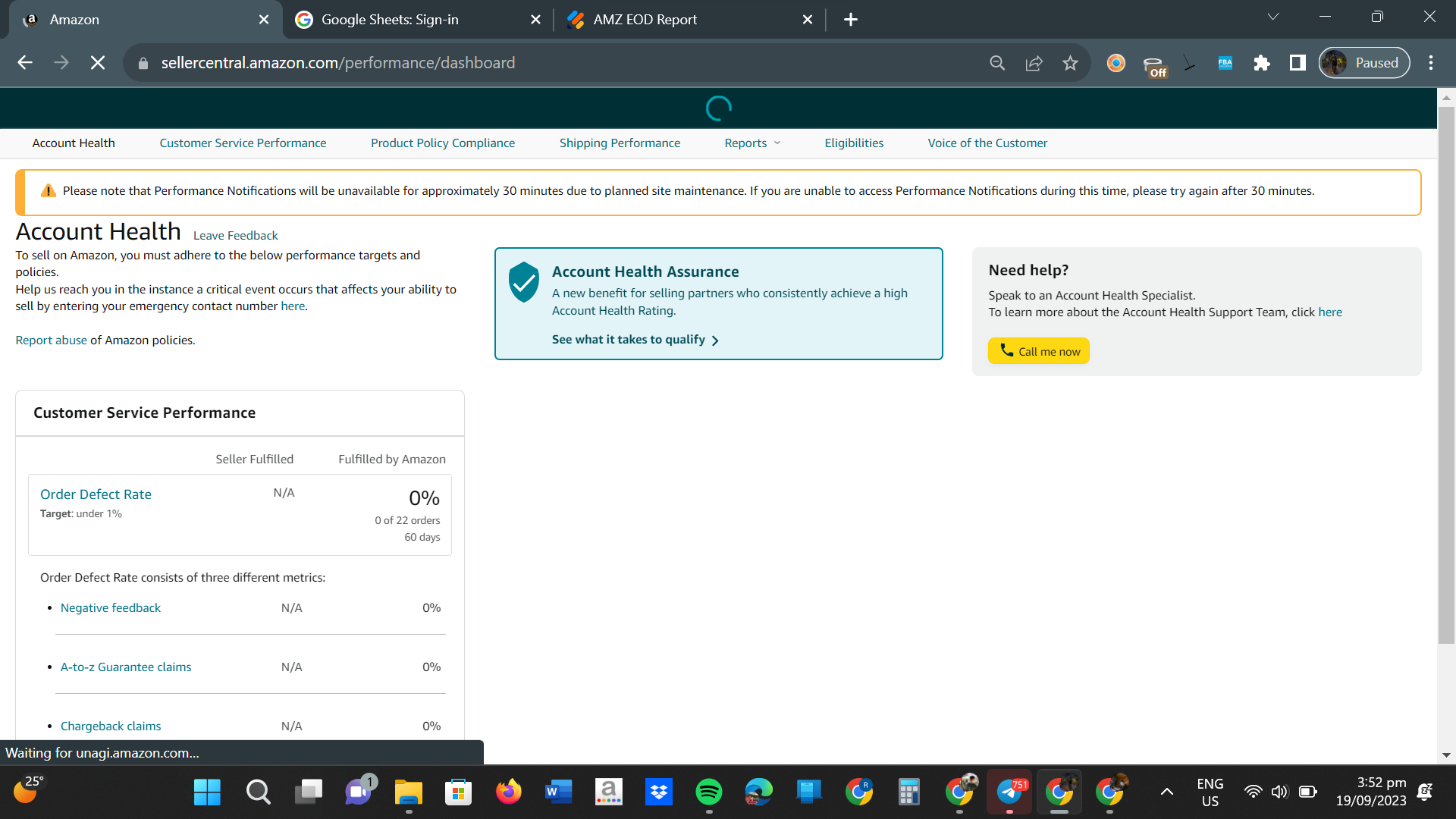
Task: Open Task View from the taskbar
Action: (x=308, y=792)
